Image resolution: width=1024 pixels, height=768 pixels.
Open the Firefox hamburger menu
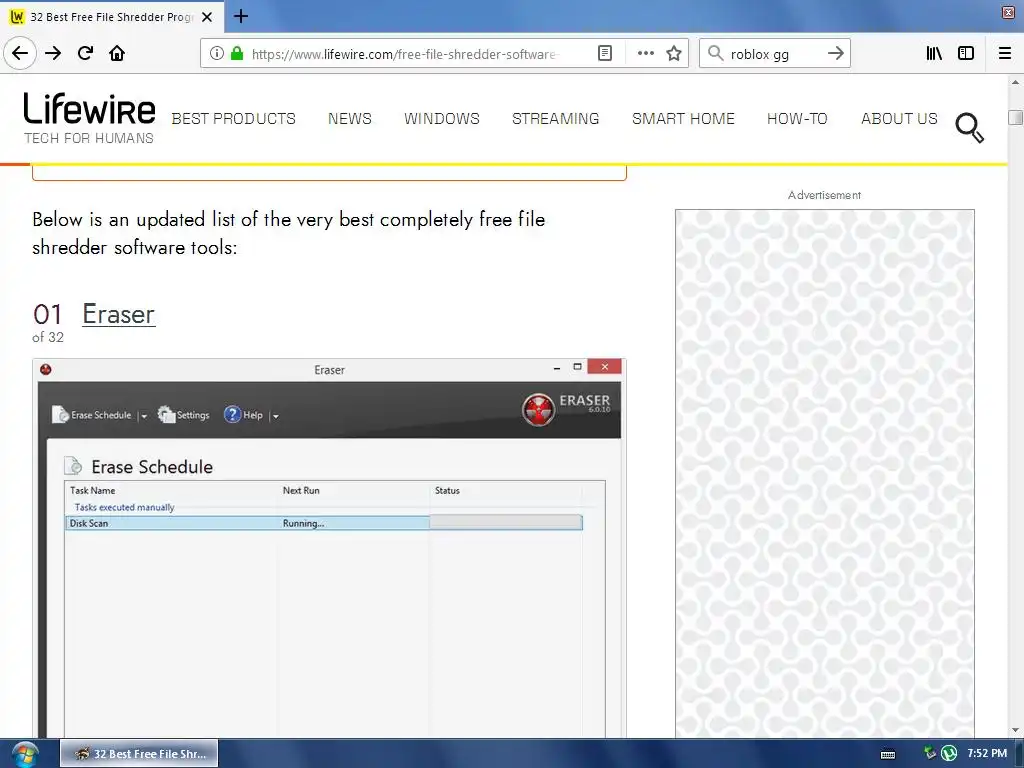(x=1005, y=54)
